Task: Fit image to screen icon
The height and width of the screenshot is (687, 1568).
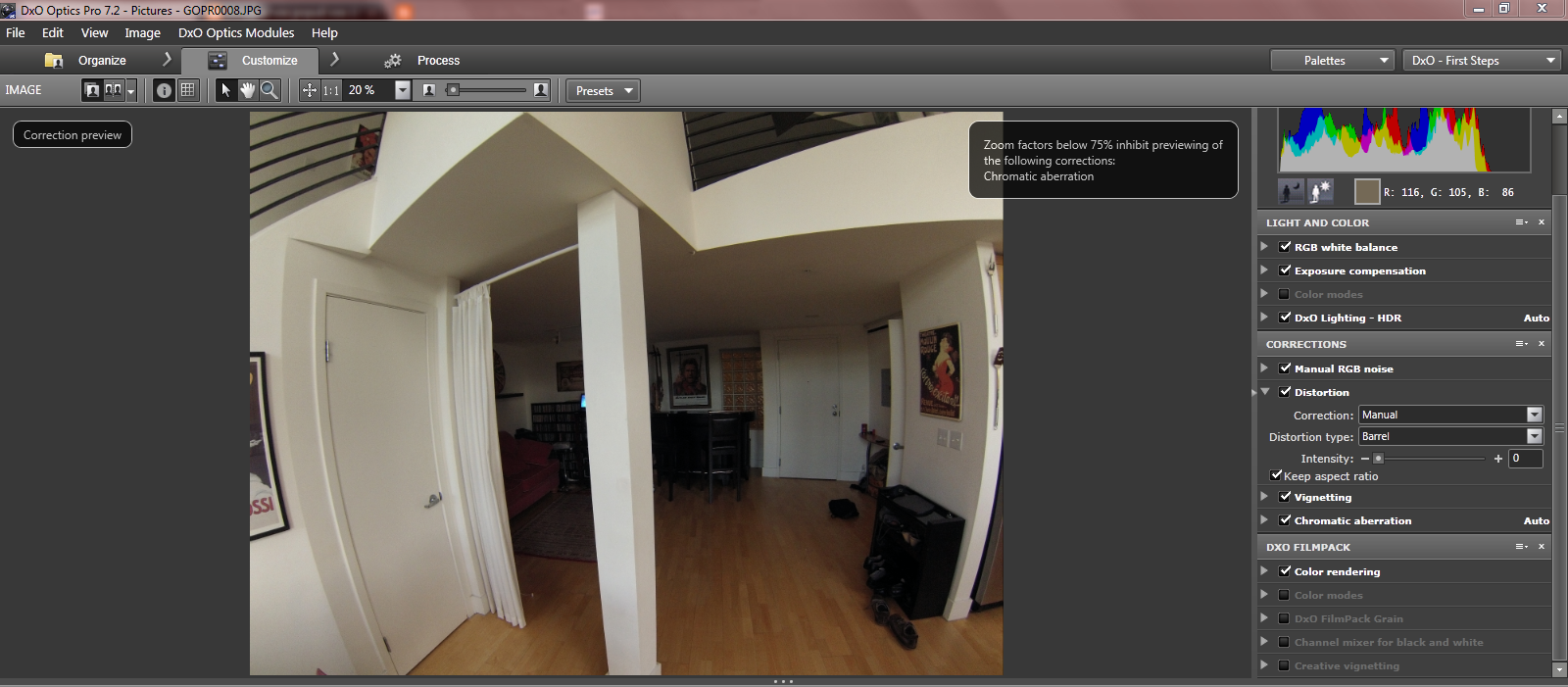Action: click(x=310, y=90)
